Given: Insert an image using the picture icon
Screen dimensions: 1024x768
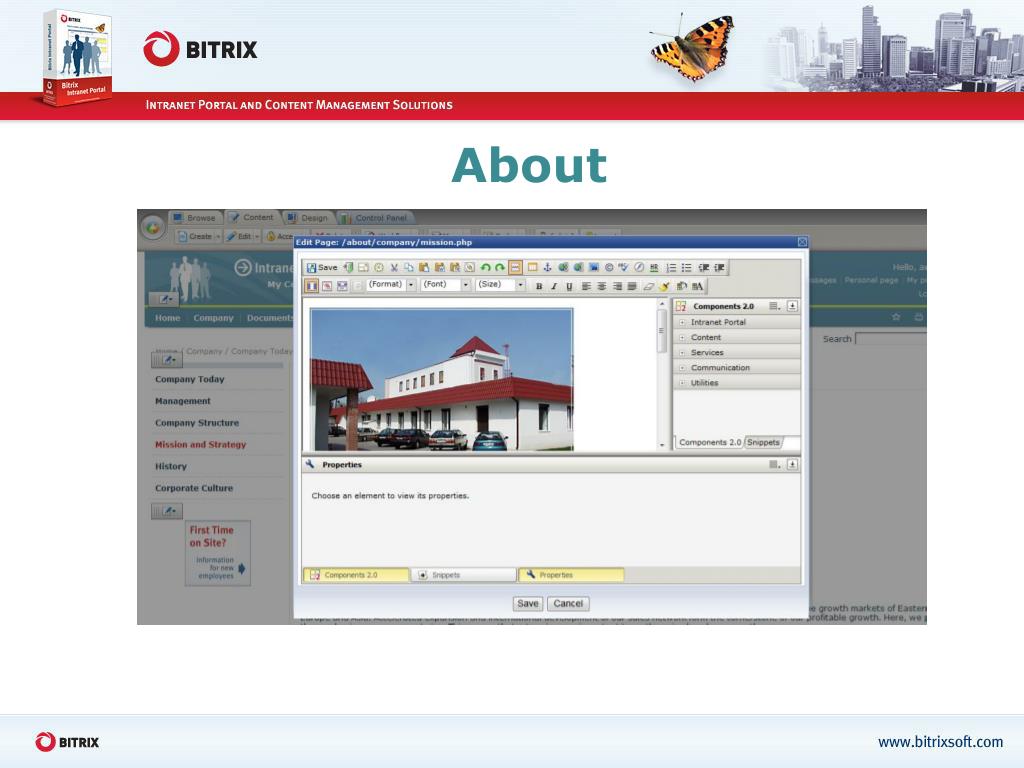Looking at the screenshot, I should [x=594, y=268].
